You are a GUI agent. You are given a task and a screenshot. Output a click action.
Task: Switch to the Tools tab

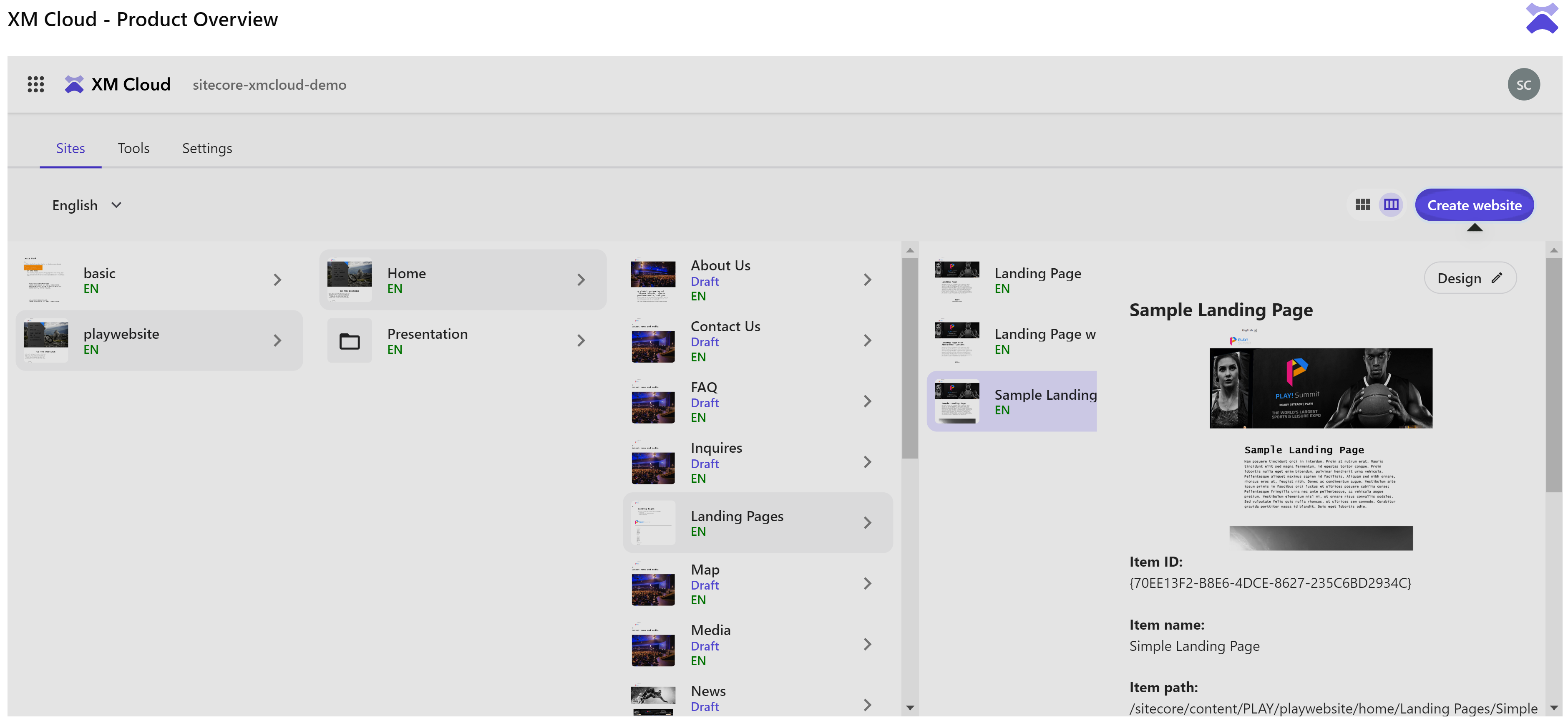(x=133, y=148)
